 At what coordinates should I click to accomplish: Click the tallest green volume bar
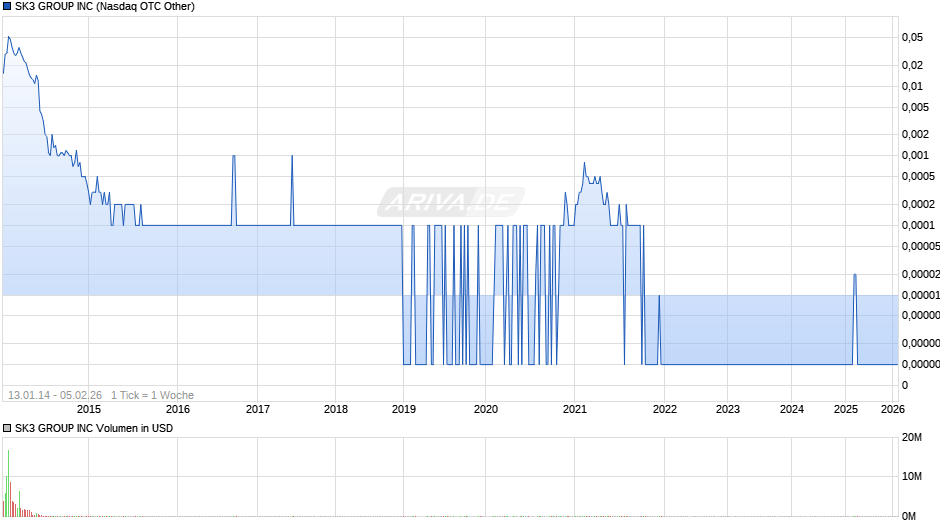[x=8, y=483]
